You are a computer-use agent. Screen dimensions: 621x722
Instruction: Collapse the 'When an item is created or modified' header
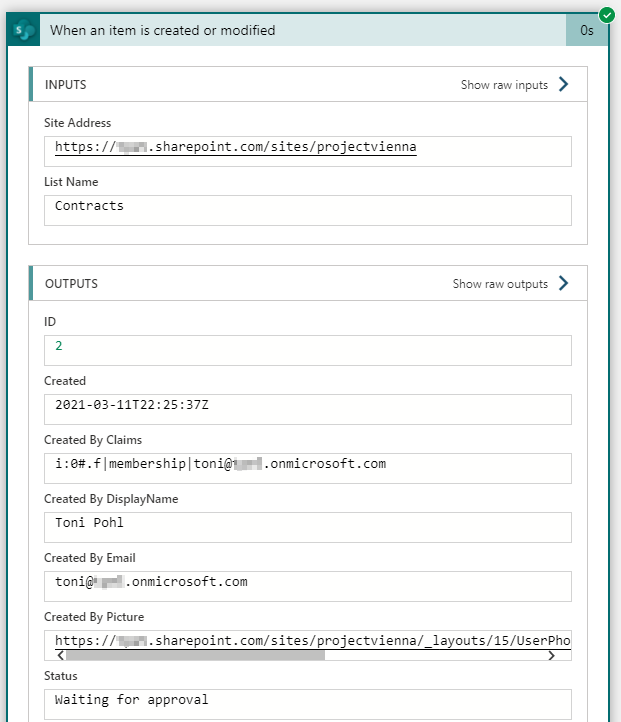pyautogui.click(x=300, y=30)
